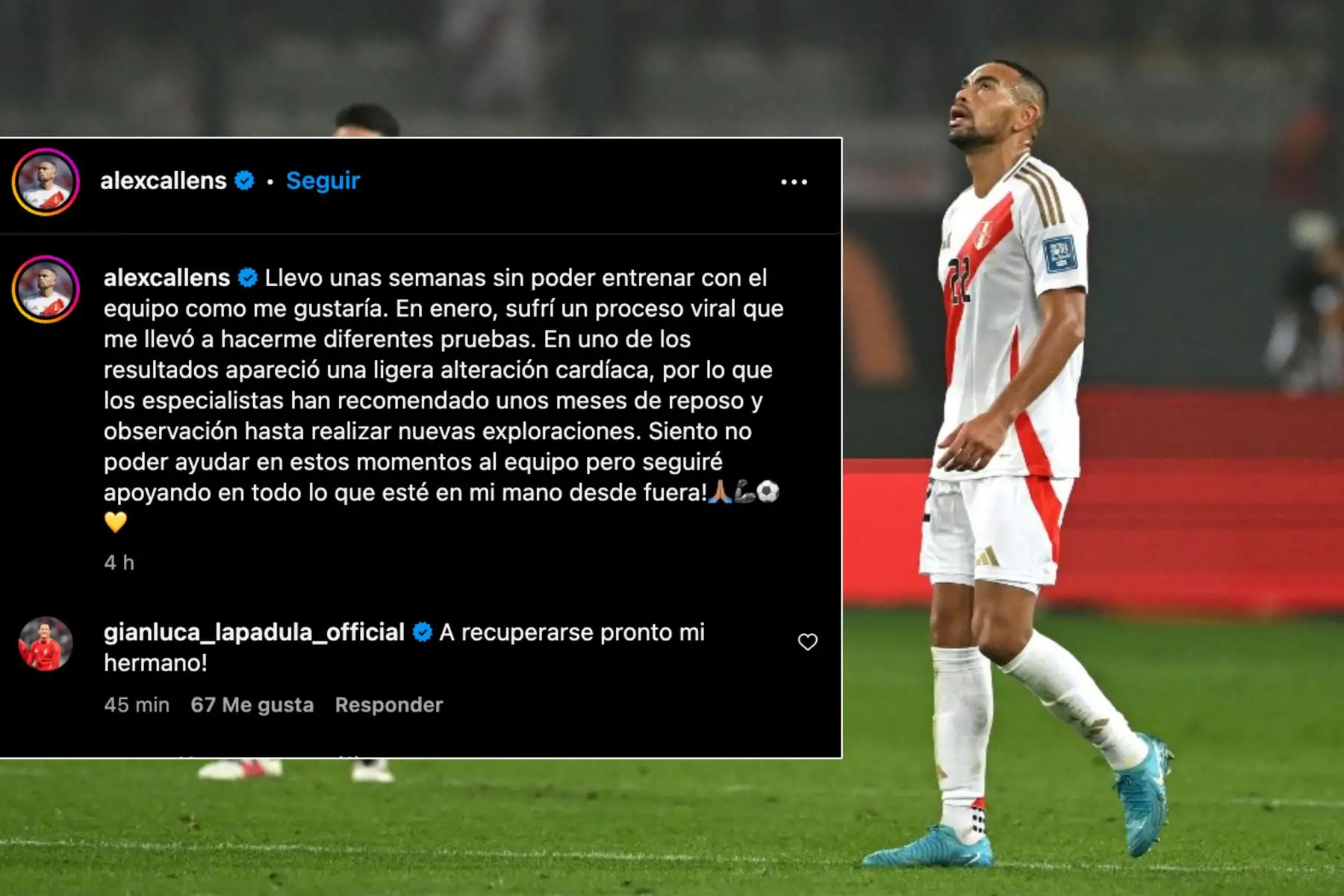Click the soccer ball emoji in caption
This screenshot has height=896, width=1344.
pos(768,491)
